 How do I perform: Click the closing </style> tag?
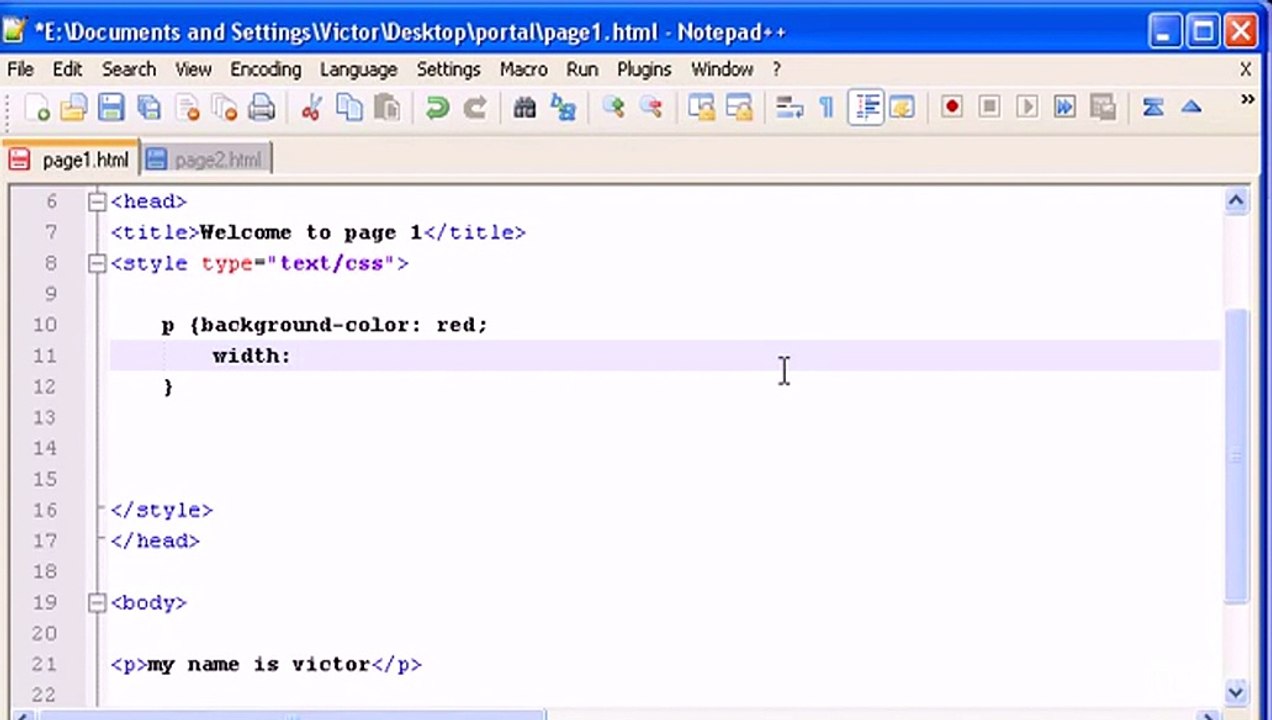[162, 510]
